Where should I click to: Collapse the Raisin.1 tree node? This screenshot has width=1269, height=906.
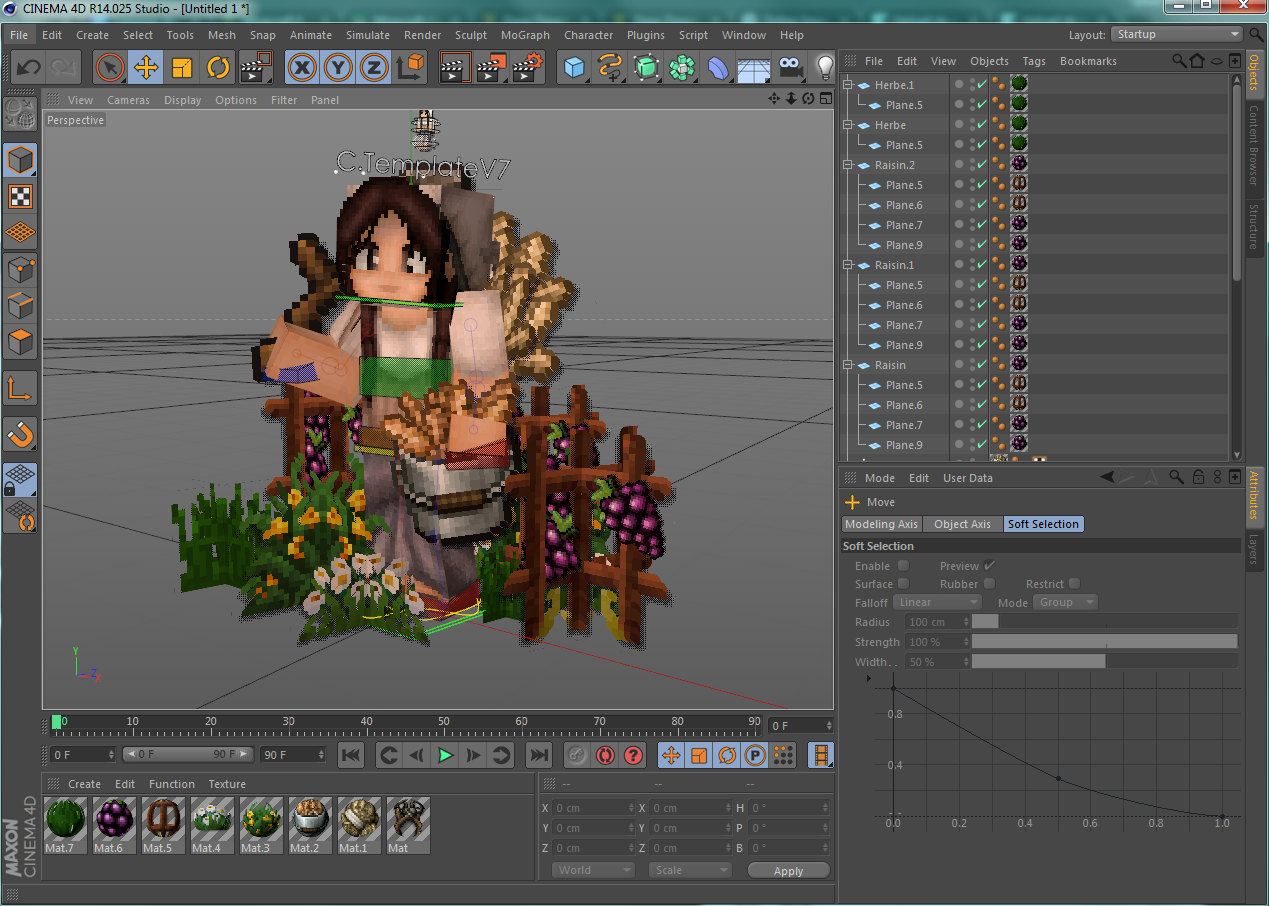(x=848, y=265)
